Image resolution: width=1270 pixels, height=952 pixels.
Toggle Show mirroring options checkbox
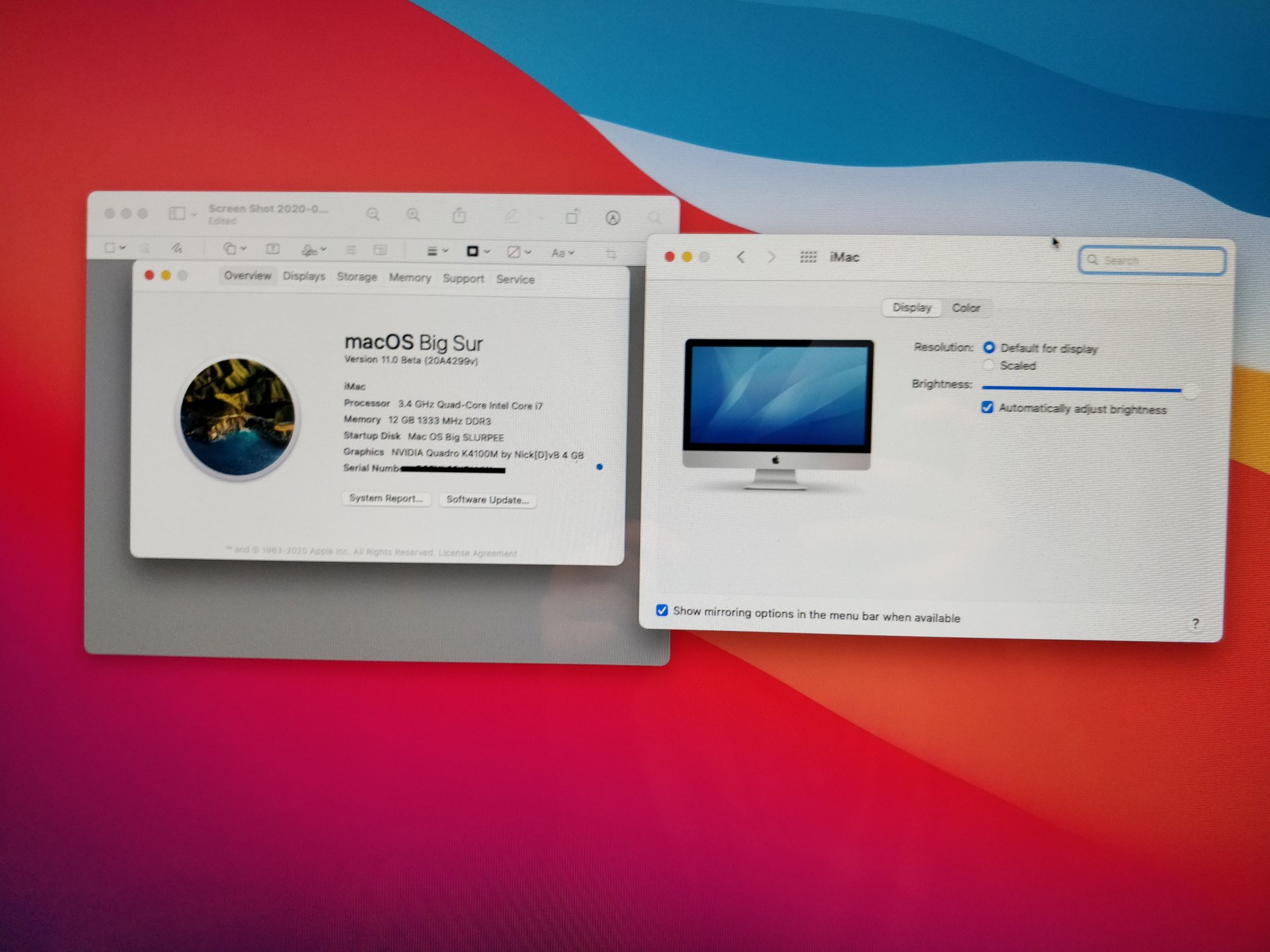tap(662, 610)
